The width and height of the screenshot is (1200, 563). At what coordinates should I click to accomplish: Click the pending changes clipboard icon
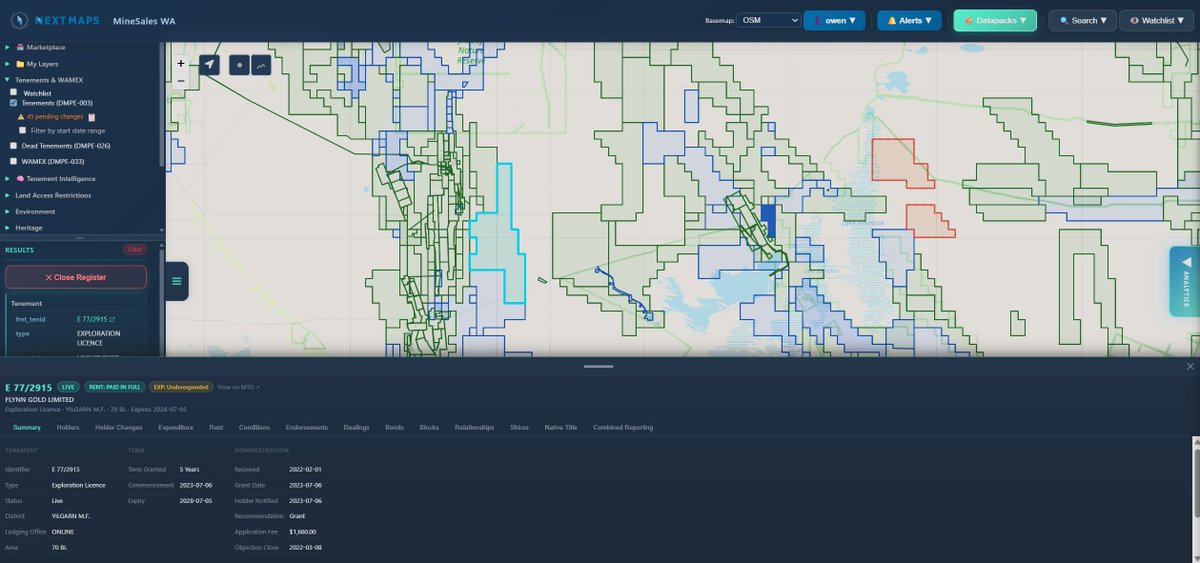tap(92, 117)
